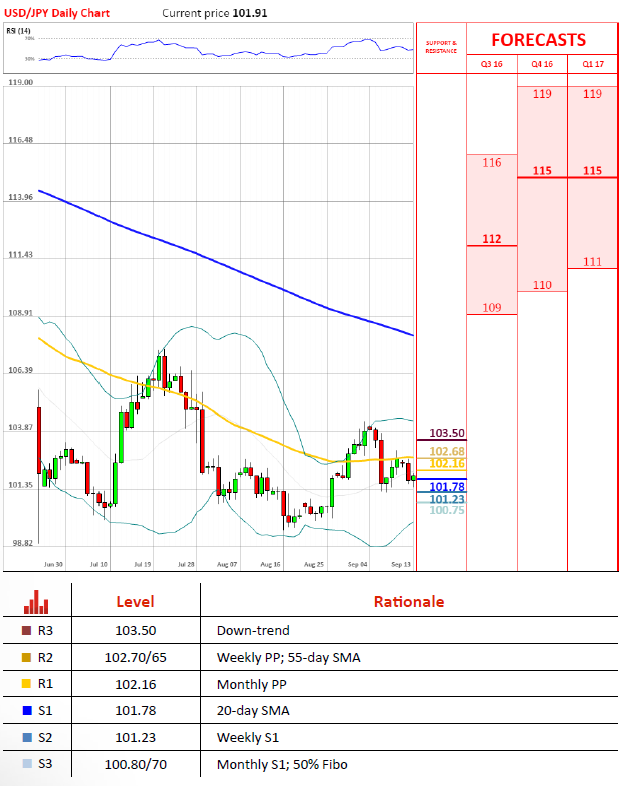Click the 101.78 table level cell
Image resolution: width=625 pixels, height=786 pixels.
[x=136, y=711]
